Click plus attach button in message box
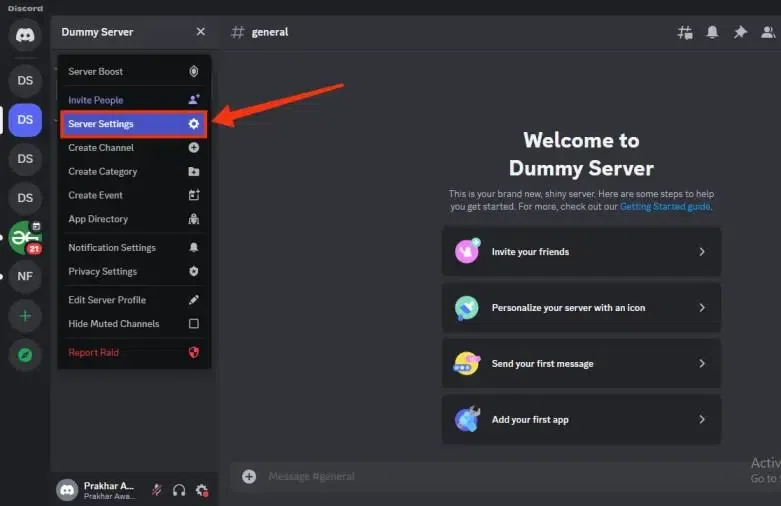 [249, 477]
